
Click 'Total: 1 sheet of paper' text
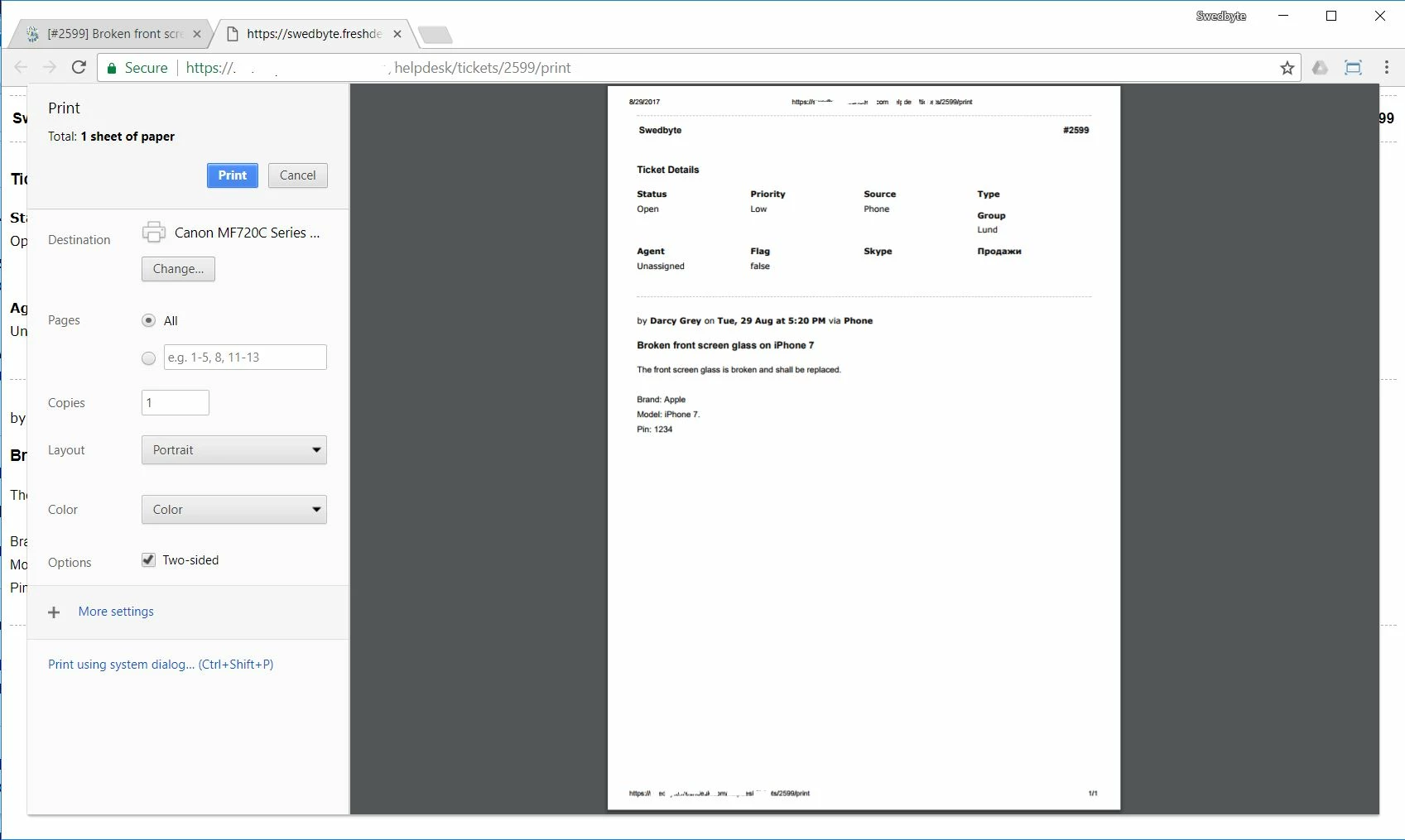(x=111, y=137)
